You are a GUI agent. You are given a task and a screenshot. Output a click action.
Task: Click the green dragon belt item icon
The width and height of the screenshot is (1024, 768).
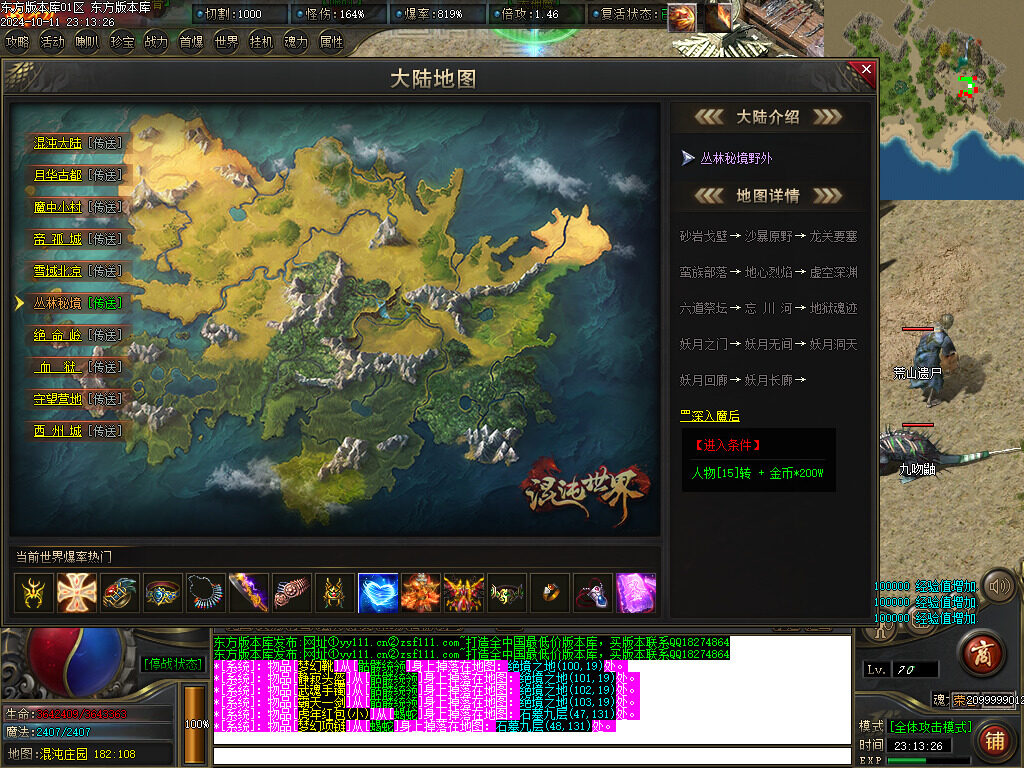pyautogui.click(x=507, y=593)
